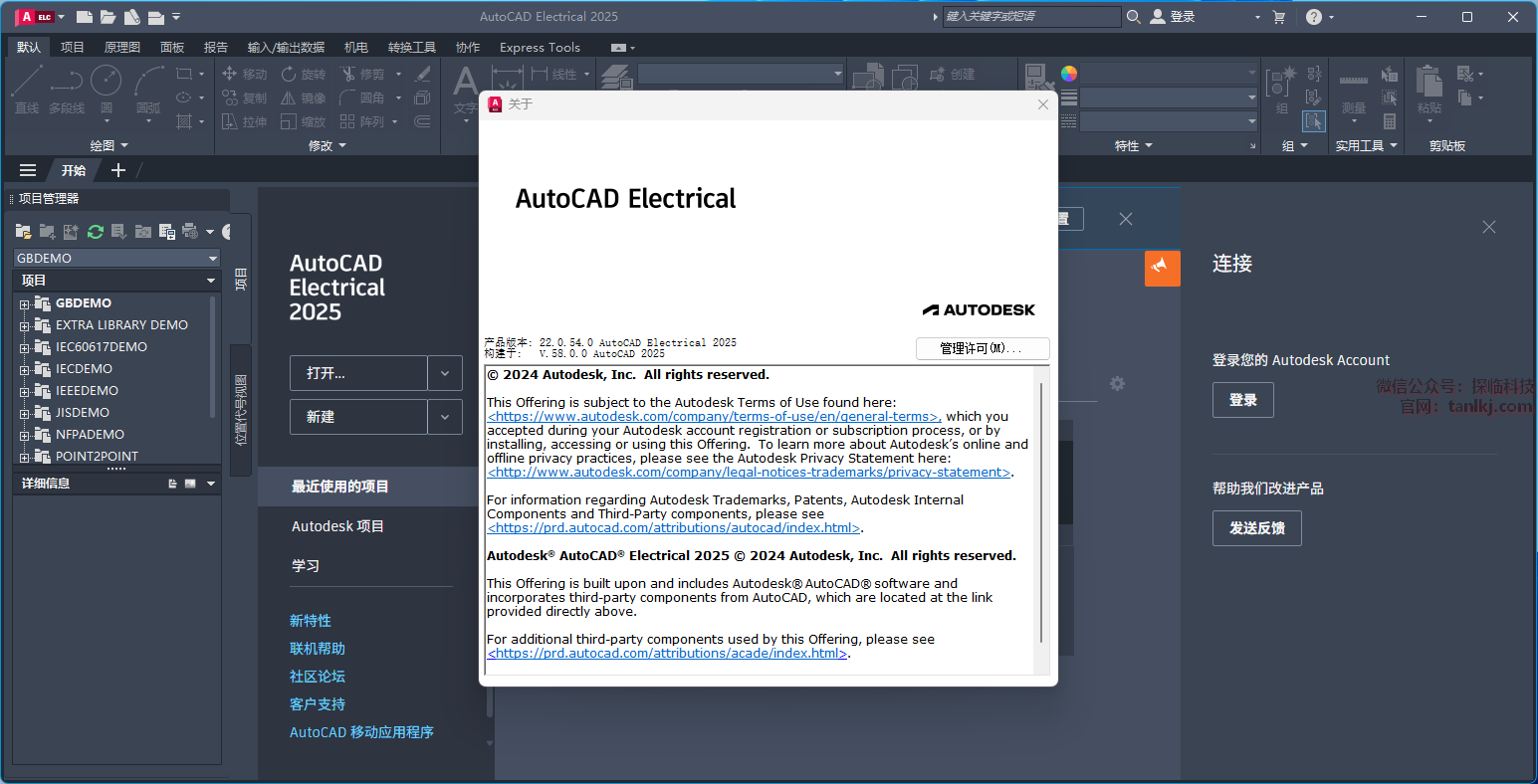Open the Autodesk App Store cart icon
This screenshot has height=784, width=1538.
pos(1279,17)
